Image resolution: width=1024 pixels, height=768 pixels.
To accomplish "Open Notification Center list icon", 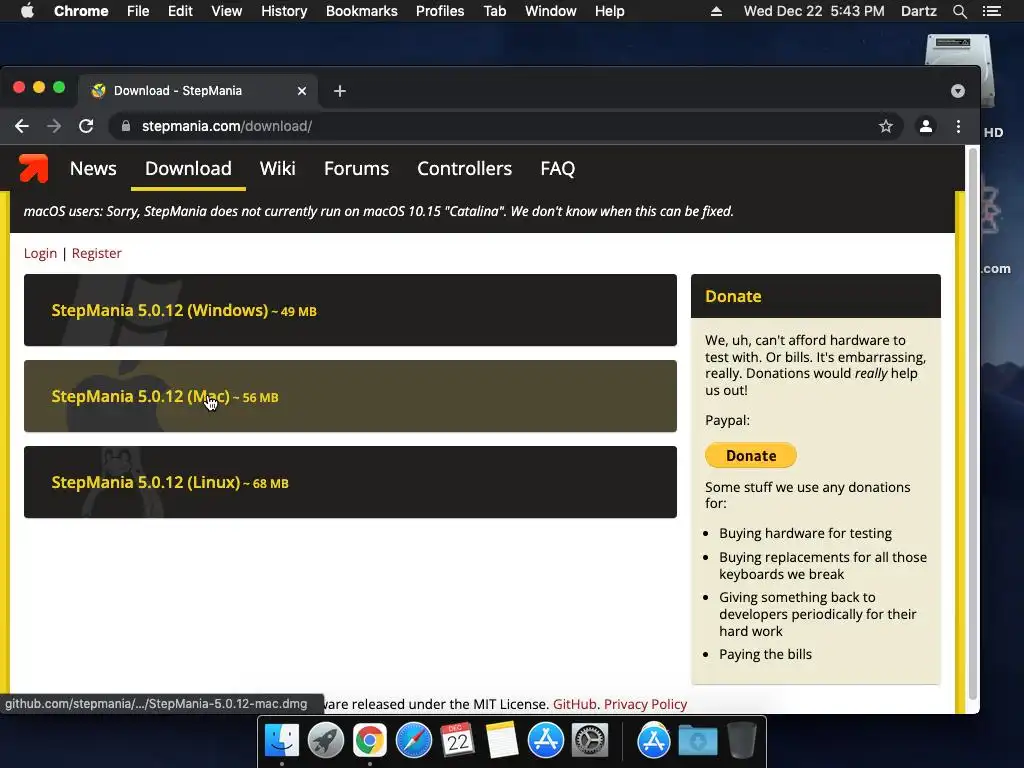I will 991,11.
